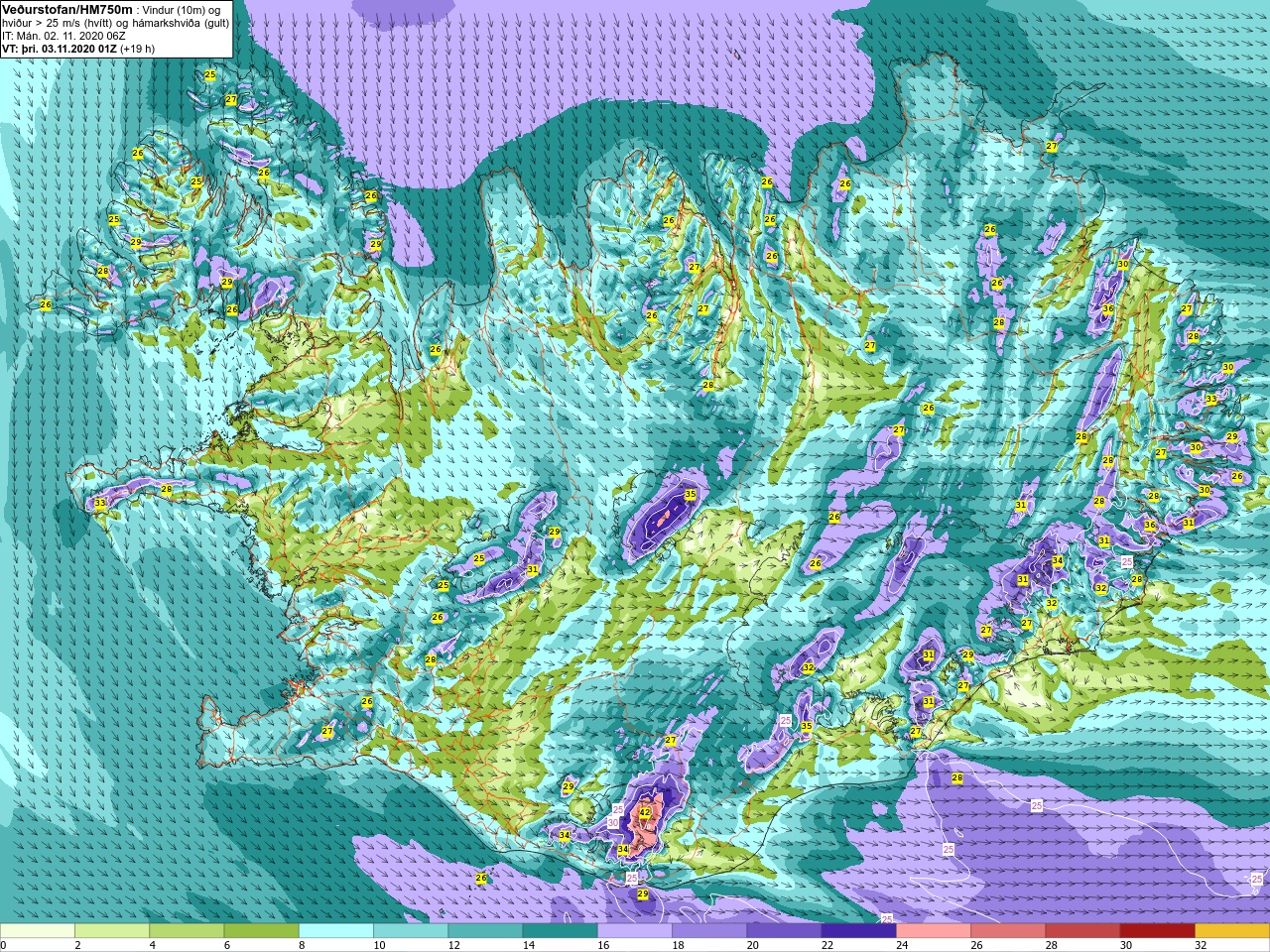The height and width of the screenshot is (952, 1270).
Task: Pick the lavender 16–18 m/s legend swatch
Action: (635, 931)
